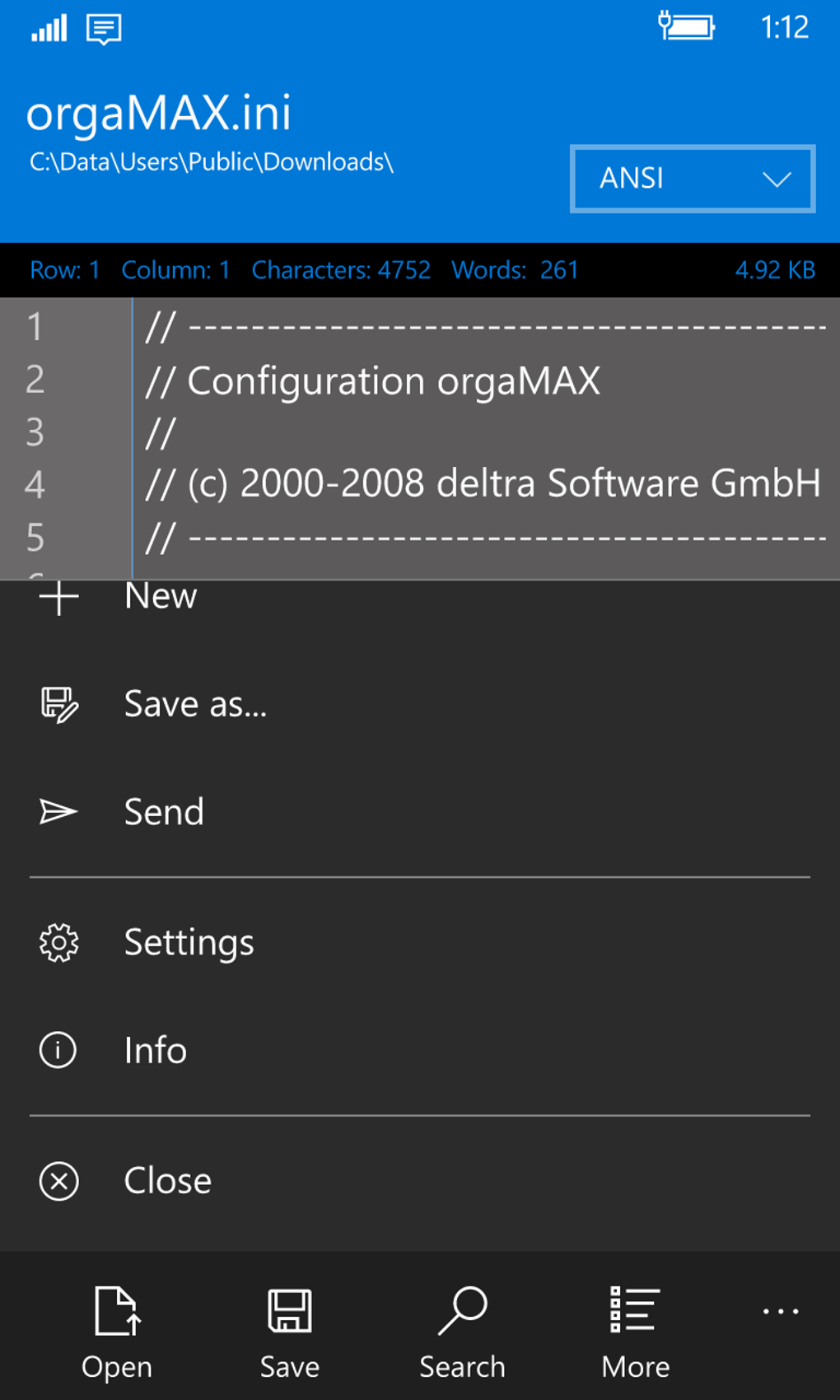Click the Send paper plane icon
Image resolution: width=840 pixels, height=1400 pixels.
point(59,812)
